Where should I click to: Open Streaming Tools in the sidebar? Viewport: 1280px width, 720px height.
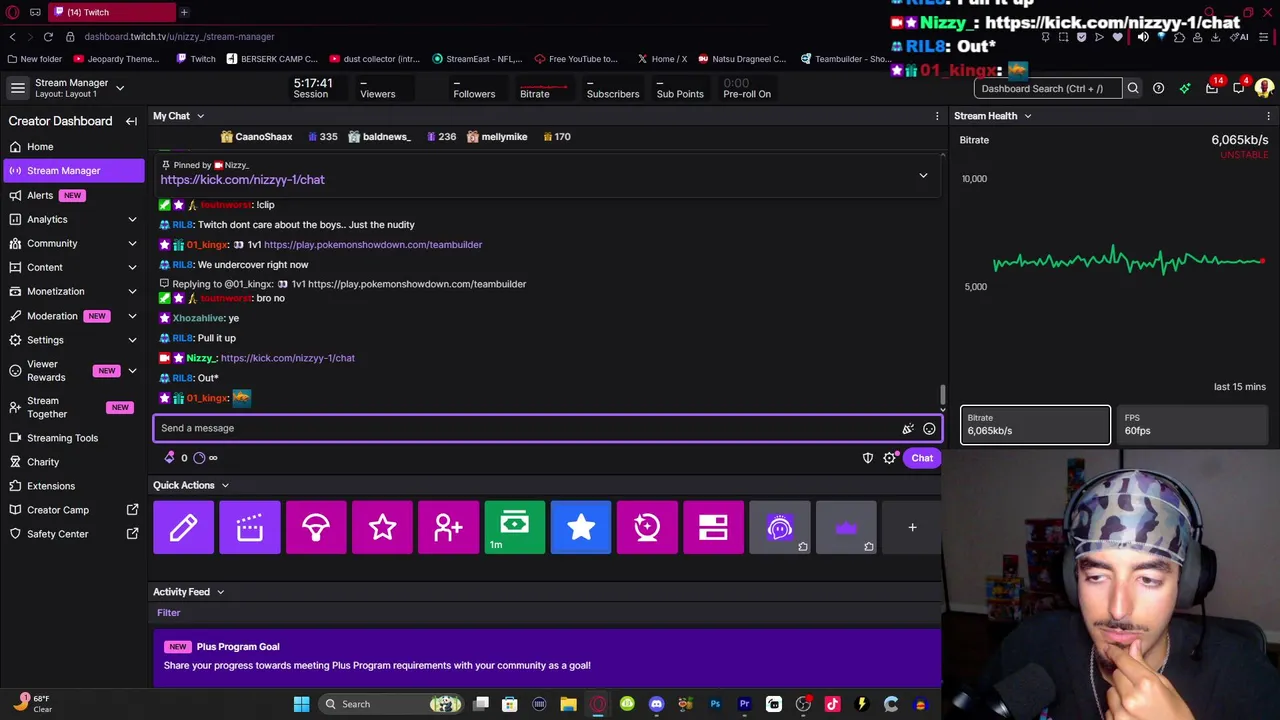coord(74,438)
